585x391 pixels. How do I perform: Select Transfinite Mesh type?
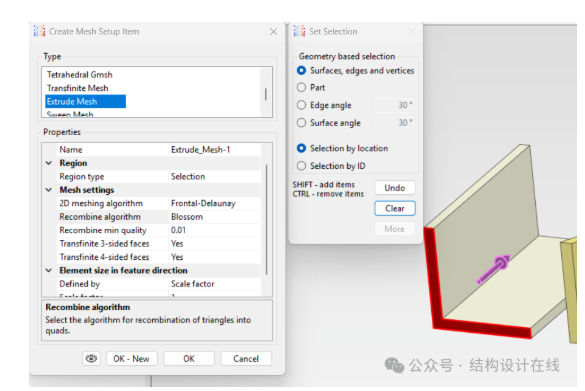(x=78, y=88)
